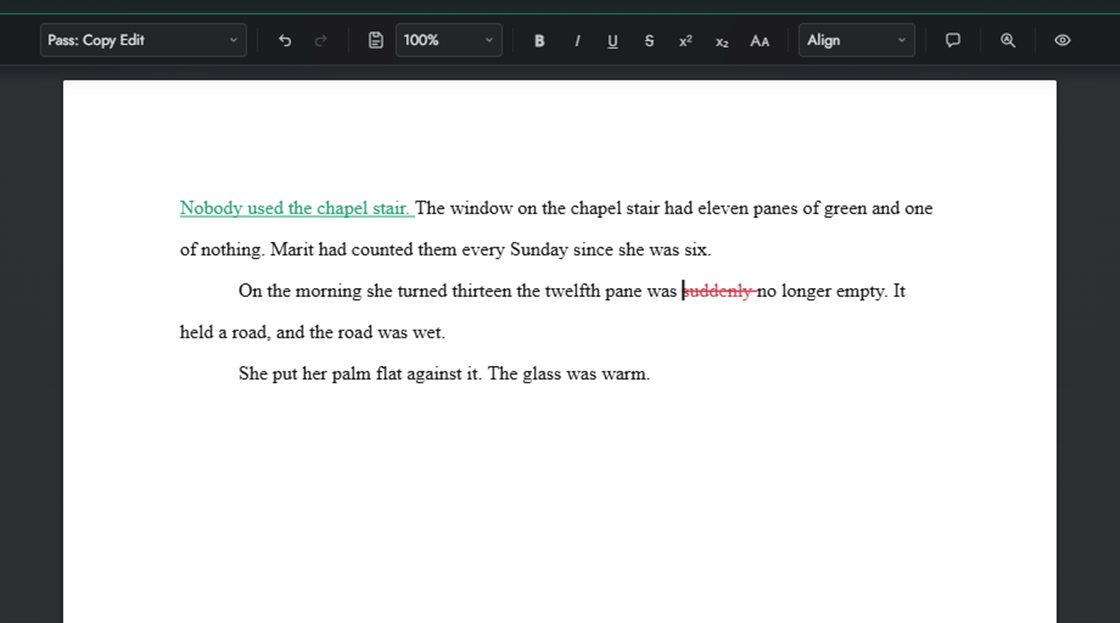Click the word "twelfth" in the document
1120x623 pixels.
pyautogui.click(x=572, y=291)
